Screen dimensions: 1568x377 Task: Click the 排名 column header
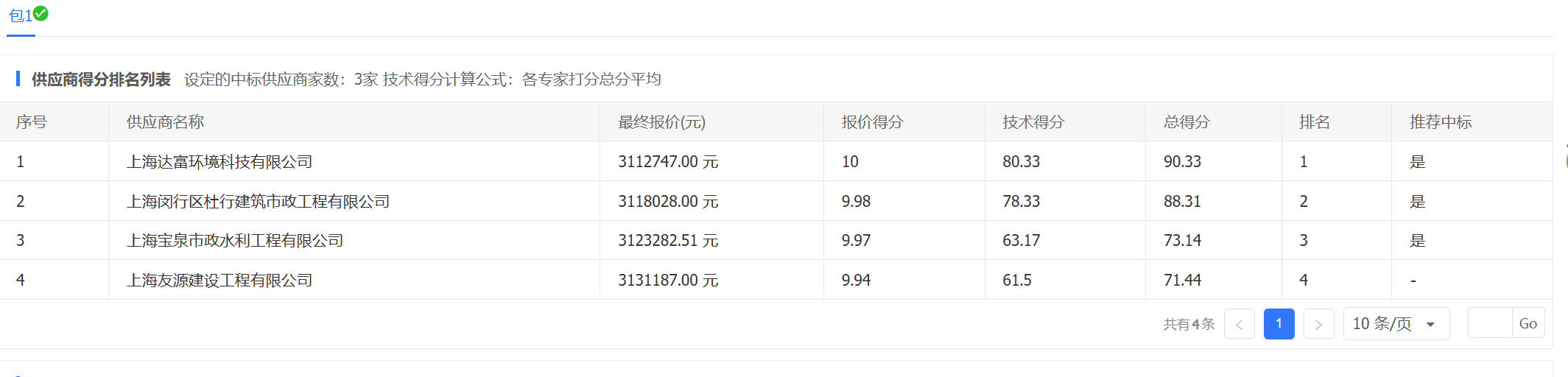click(x=1314, y=122)
